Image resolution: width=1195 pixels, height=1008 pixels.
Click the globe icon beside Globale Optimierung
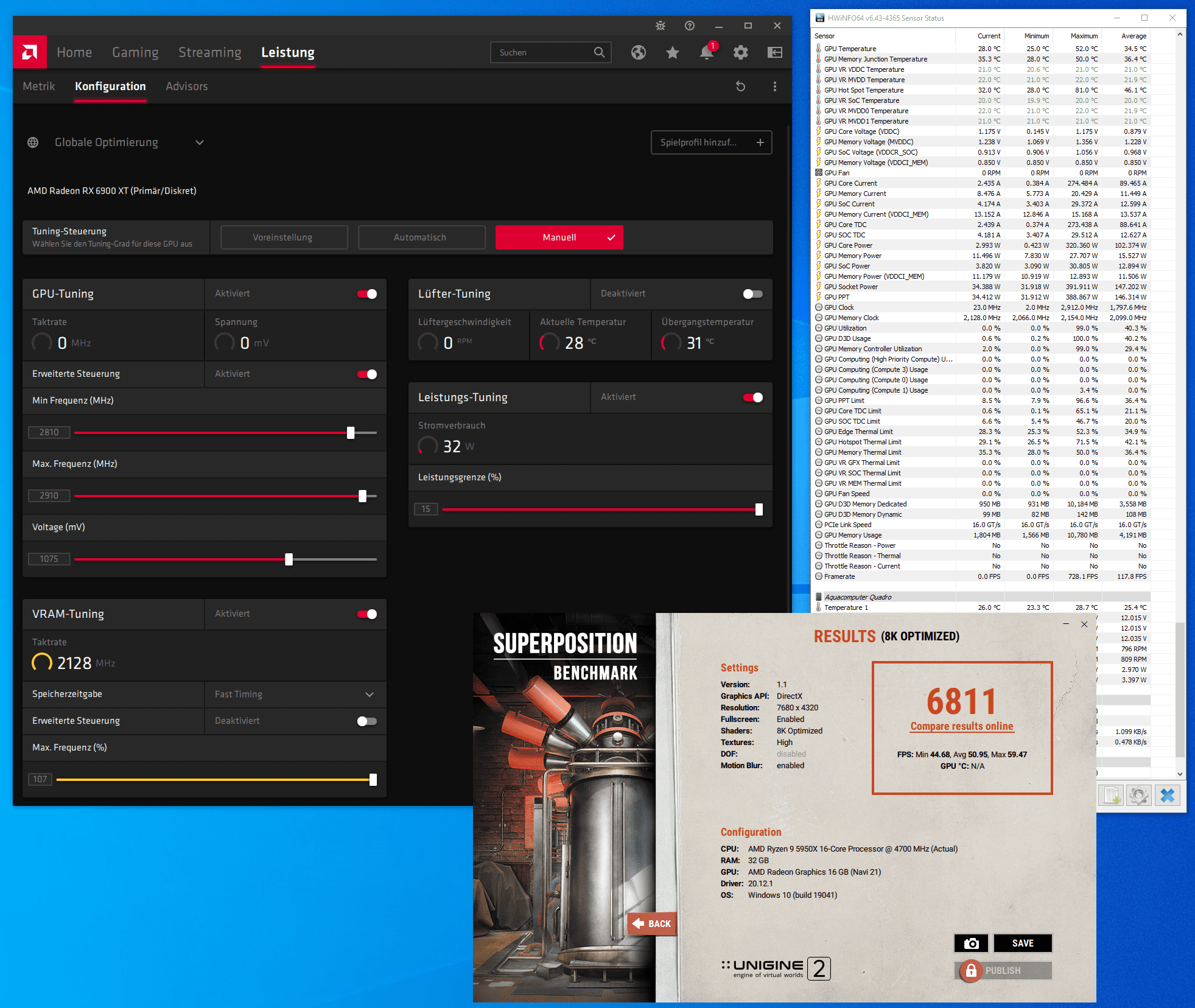coord(33,142)
